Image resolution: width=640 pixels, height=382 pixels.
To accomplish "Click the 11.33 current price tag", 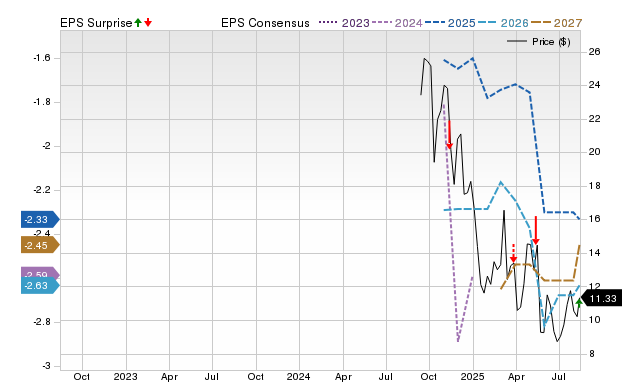I will click(x=601, y=298).
